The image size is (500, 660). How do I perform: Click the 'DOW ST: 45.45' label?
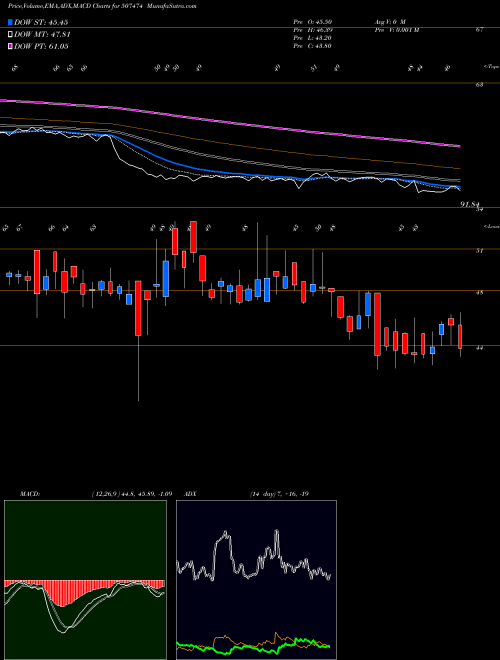click(41, 22)
